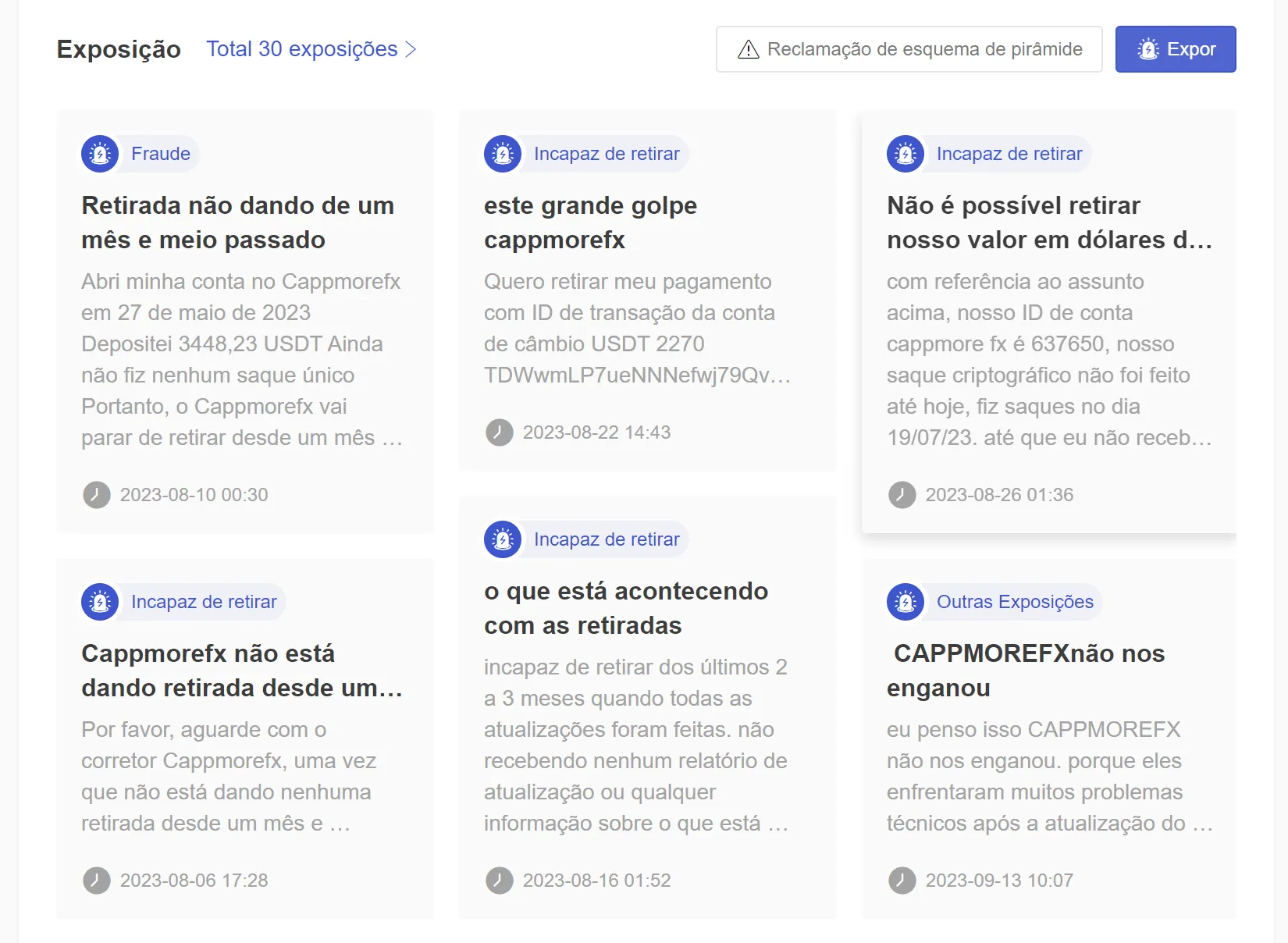Viewport: 1288px width, 943px height.
Task: Click the alarm icon on the 'este grande golpe' card
Action: (503, 154)
